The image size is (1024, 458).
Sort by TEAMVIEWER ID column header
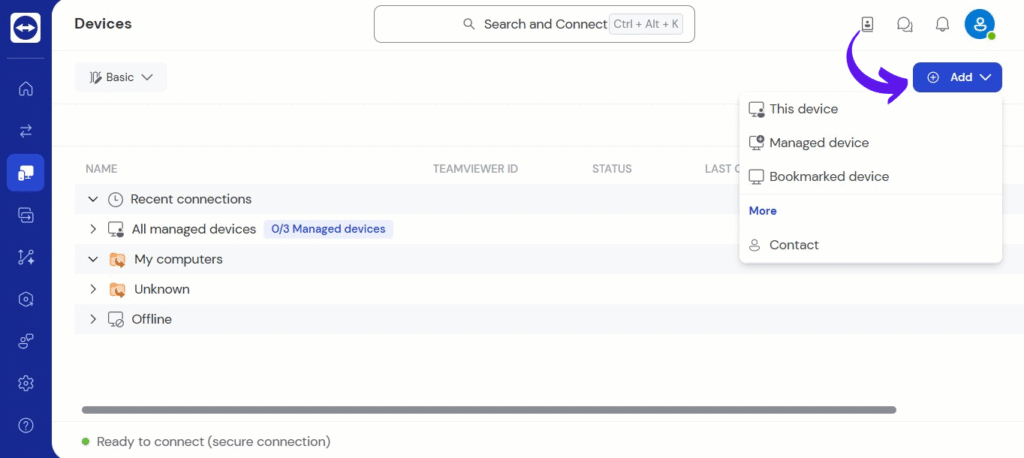(475, 169)
